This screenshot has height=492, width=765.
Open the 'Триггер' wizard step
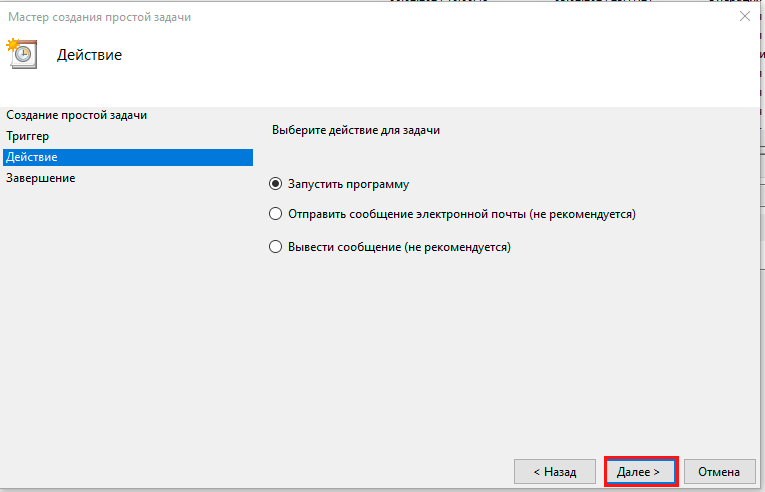pos(28,136)
